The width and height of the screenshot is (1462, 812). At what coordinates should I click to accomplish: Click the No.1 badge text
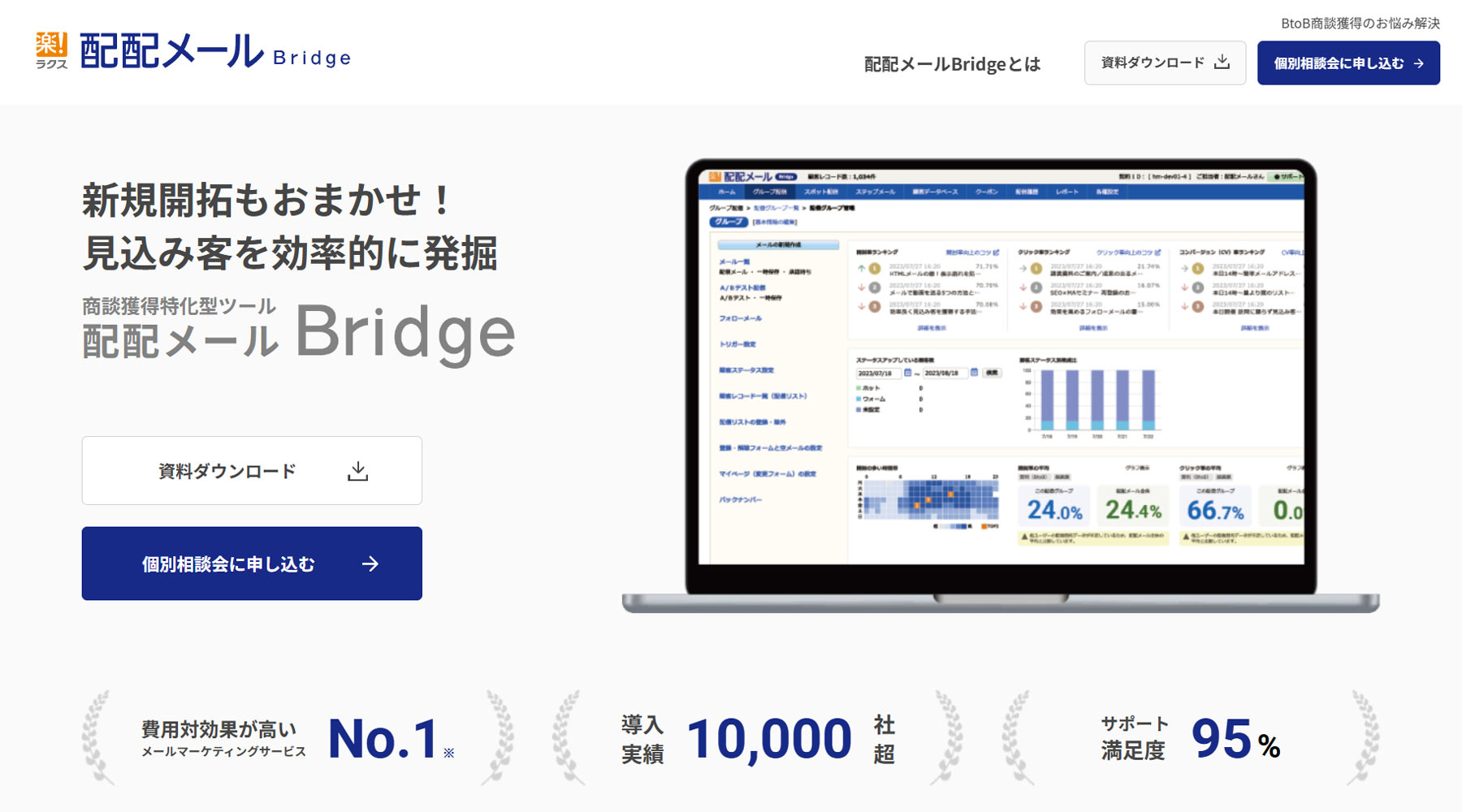(383, 739)
